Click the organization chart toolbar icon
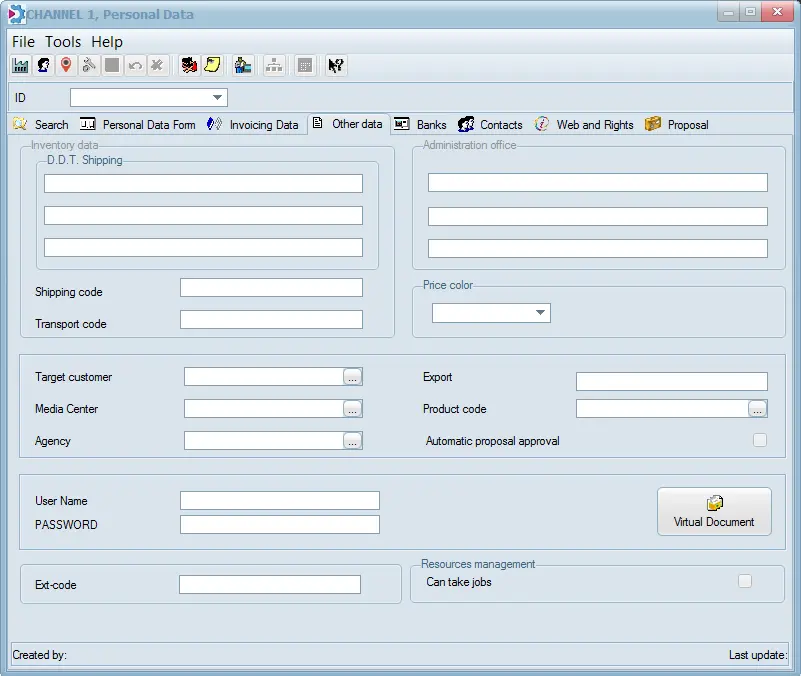This screenshot has height=676, width=801. pyautogui.click(x=274, y=65)
